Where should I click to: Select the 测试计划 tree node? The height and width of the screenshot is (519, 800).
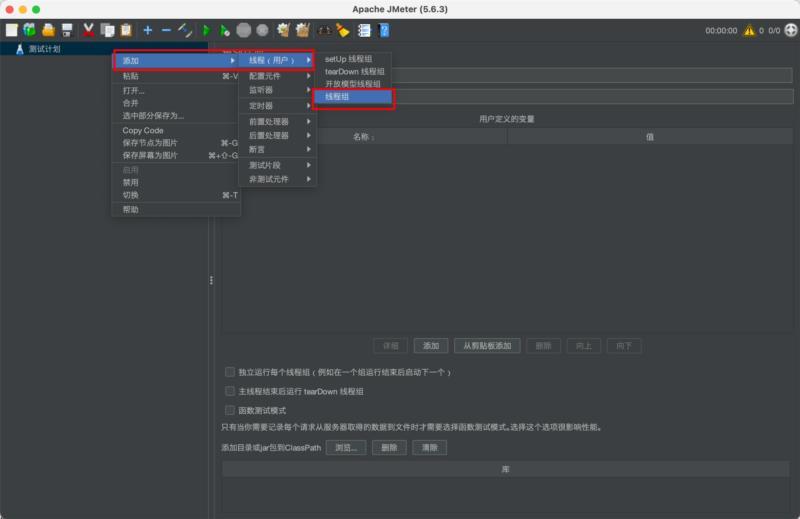point(44,49)
